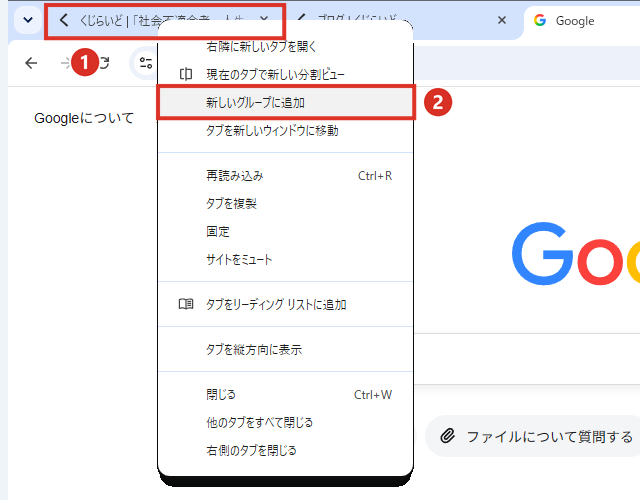Screen dimensions: 640x500
Task: Select 右側のタブを閉じる
Action: (x=285, y=450)
